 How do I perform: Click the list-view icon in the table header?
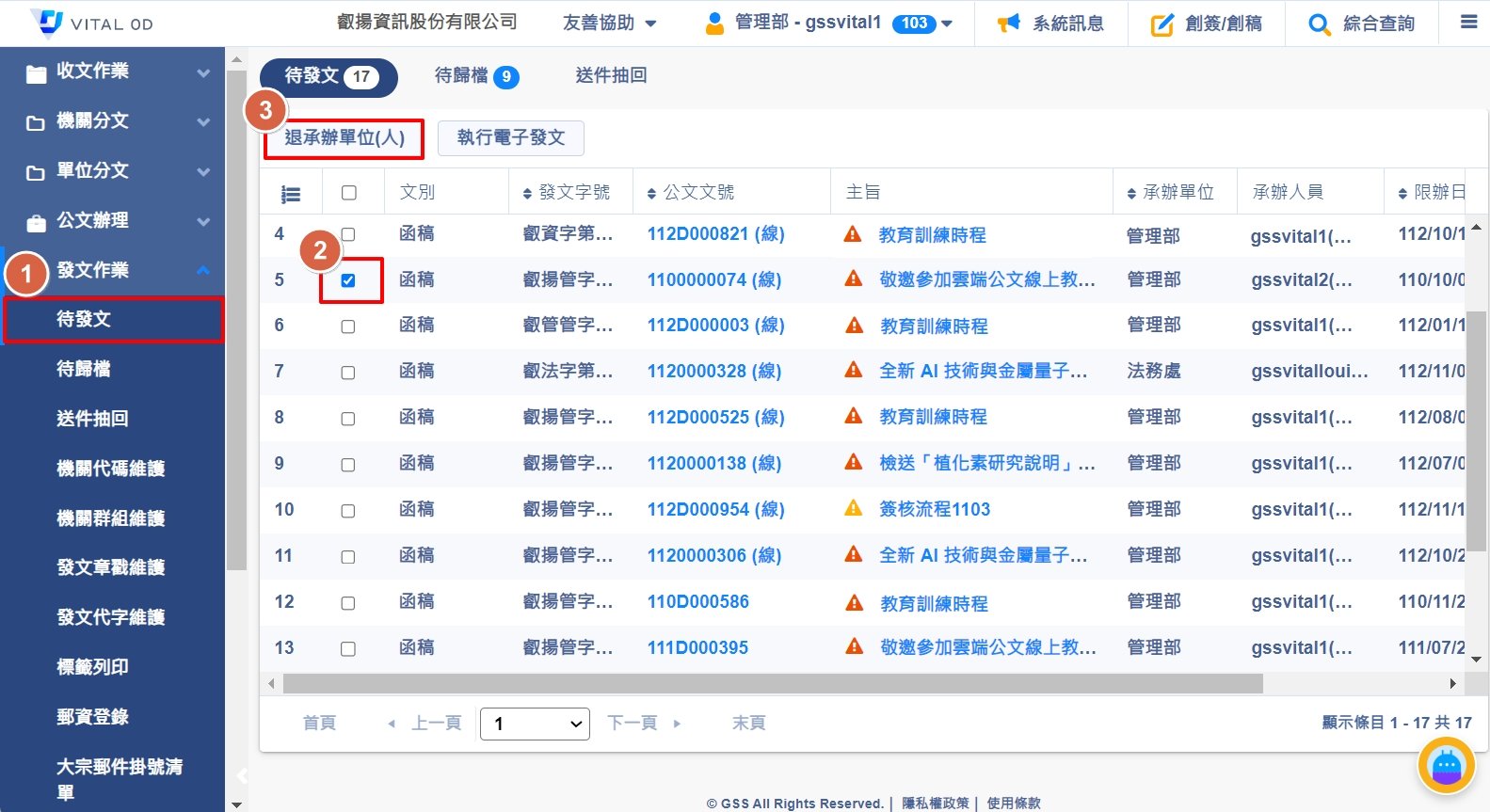point(291,194)
